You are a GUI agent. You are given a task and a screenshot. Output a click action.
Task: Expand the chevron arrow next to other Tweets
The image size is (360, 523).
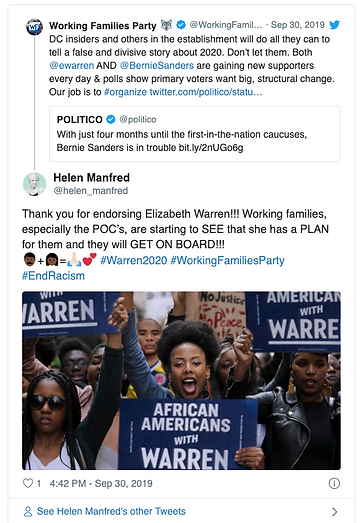(x=334, y=512)
